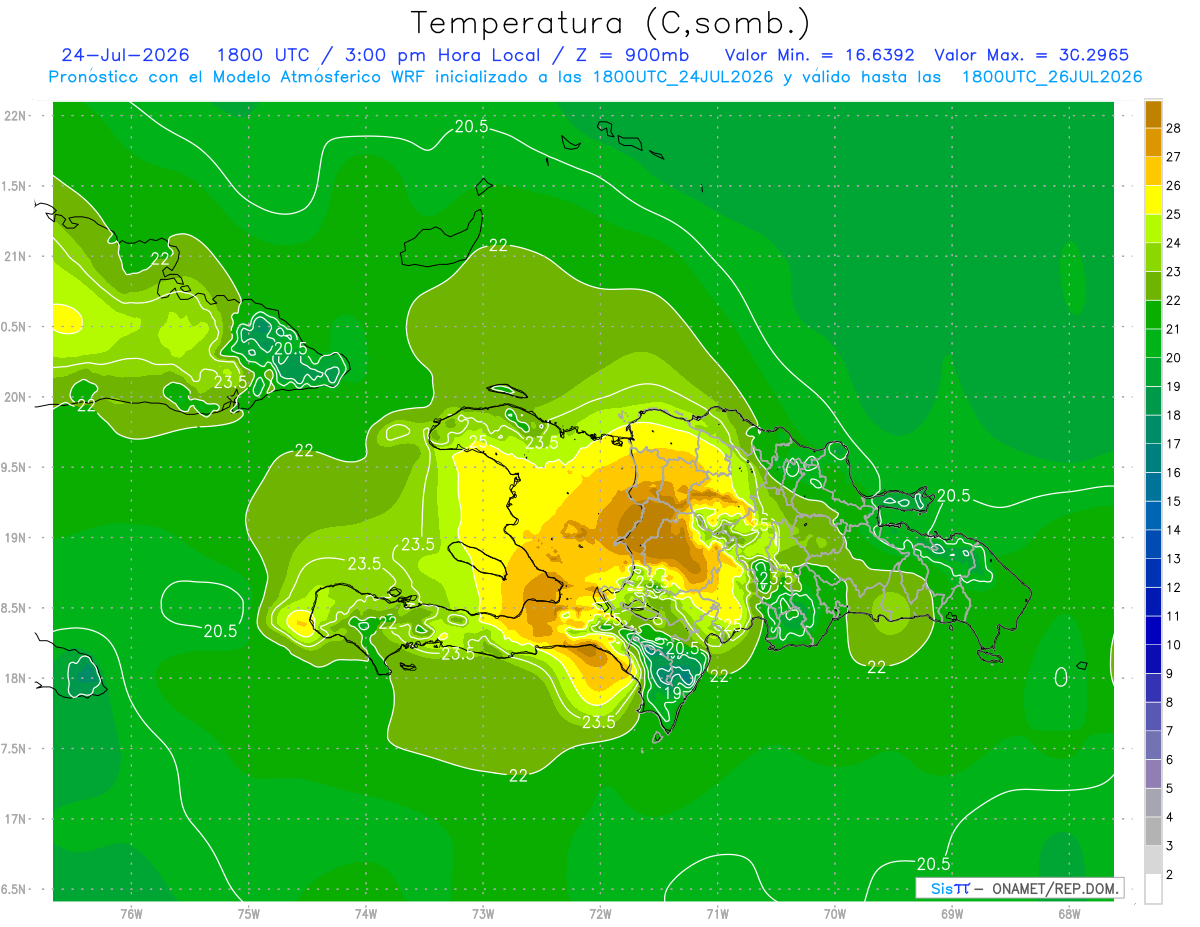Click the "70W" longitude axis label

835,913
